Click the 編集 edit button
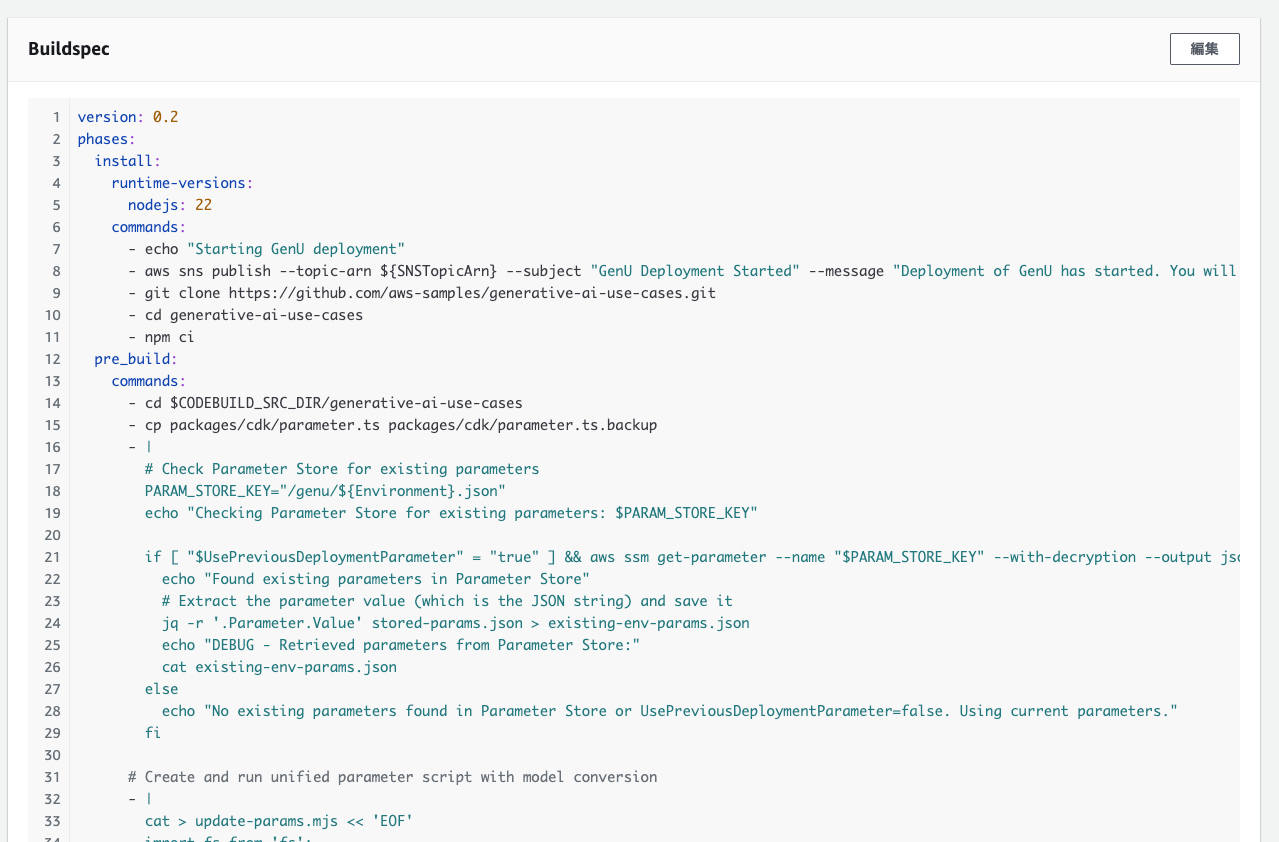 click(x=1204, y=49)
